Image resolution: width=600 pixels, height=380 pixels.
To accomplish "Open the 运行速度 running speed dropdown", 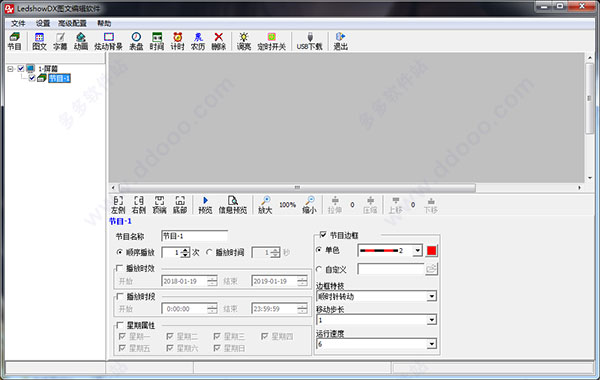I will [432, 344].
